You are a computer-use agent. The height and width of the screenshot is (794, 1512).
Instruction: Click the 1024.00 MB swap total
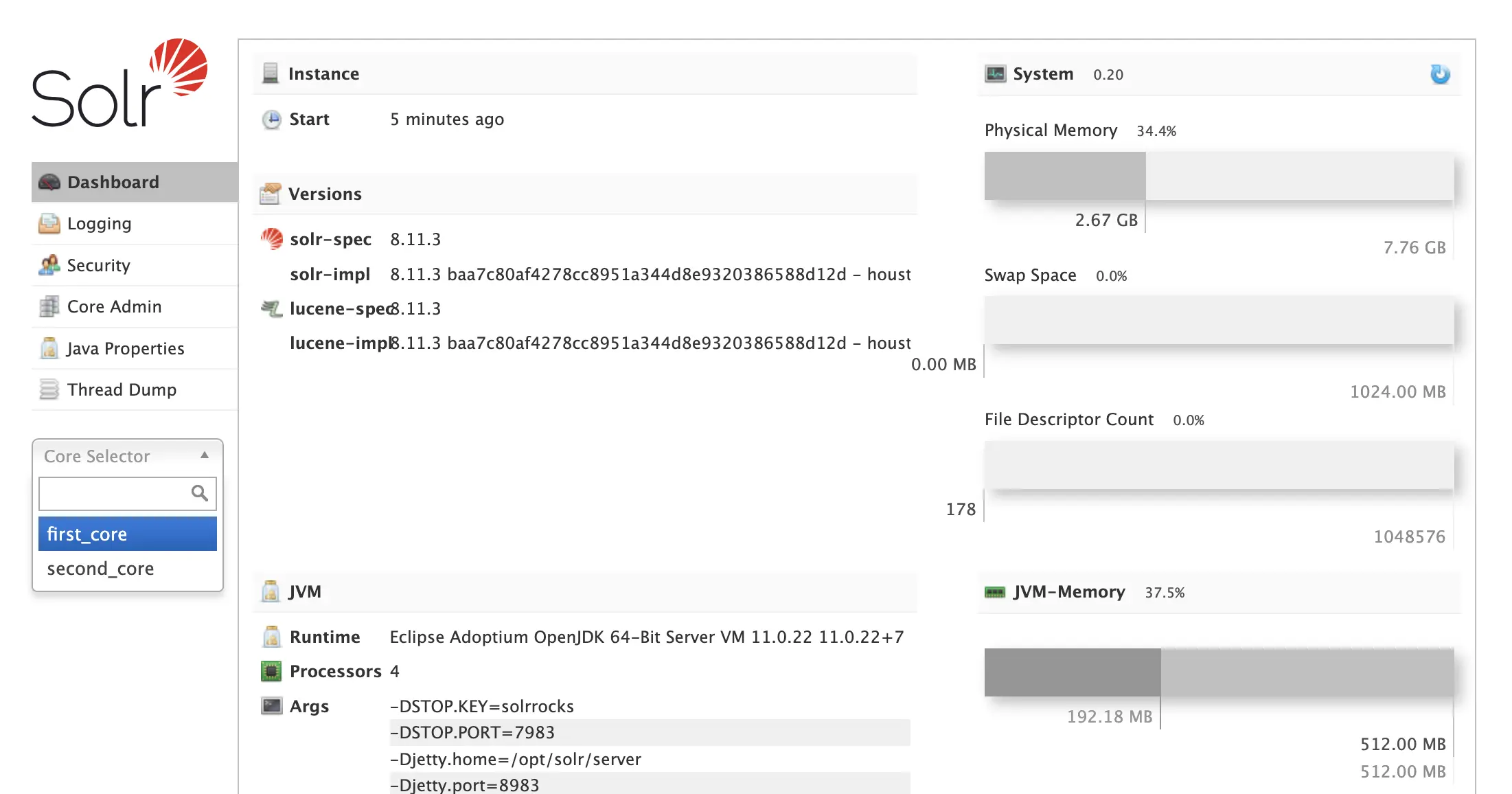[1398, 392]
